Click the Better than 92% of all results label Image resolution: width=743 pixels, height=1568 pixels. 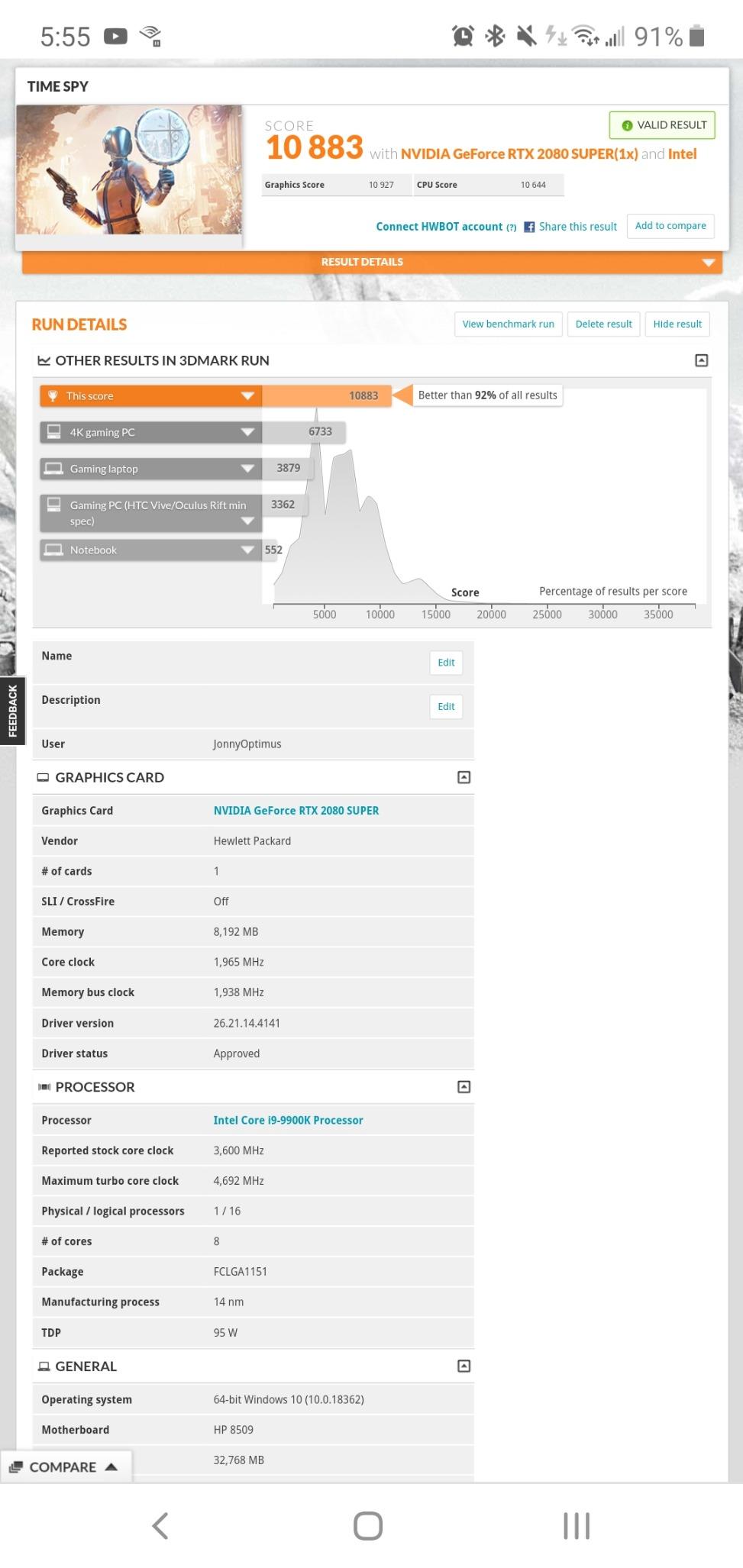coord(488,395)
